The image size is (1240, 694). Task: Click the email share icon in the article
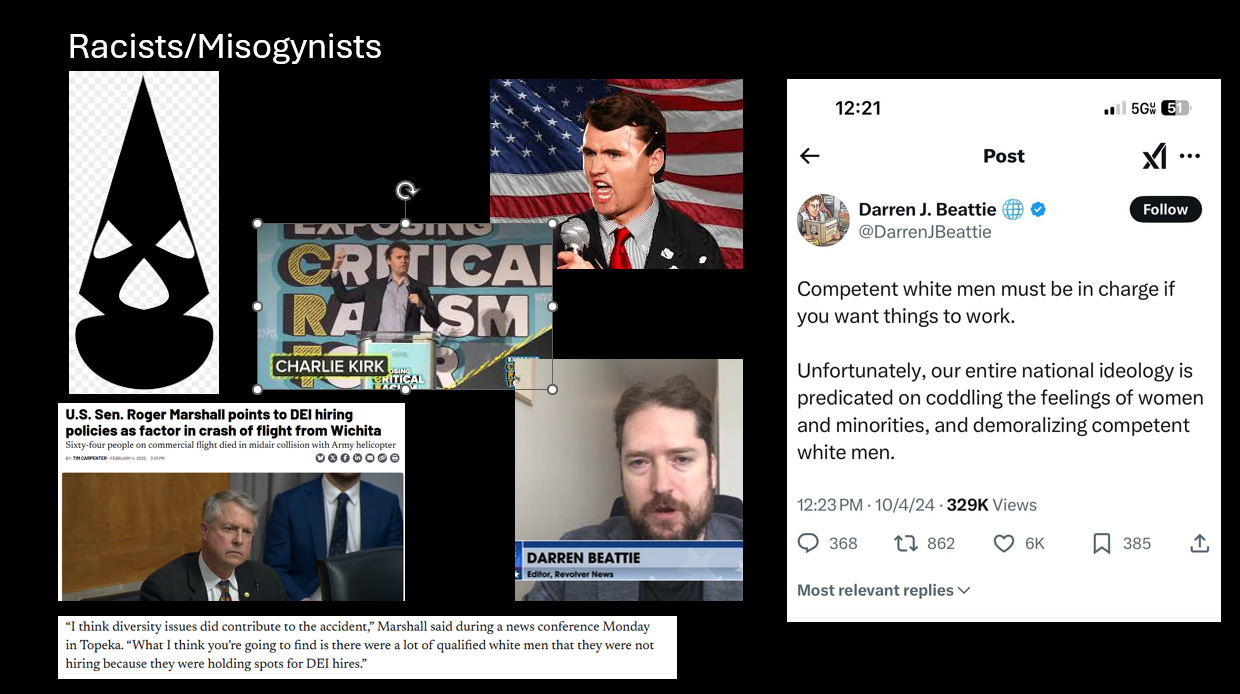tap(370, 458)
